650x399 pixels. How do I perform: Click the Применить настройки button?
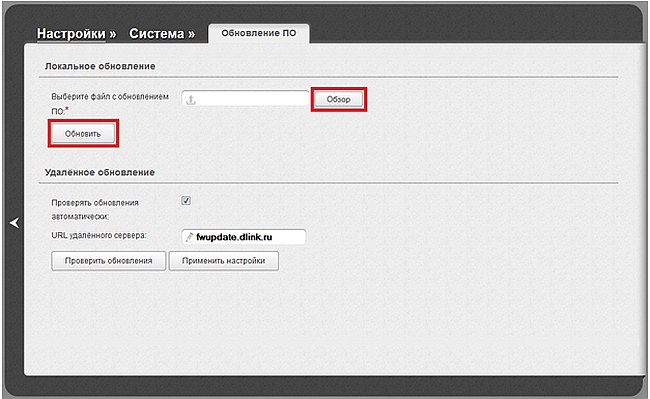click(223, 261)
